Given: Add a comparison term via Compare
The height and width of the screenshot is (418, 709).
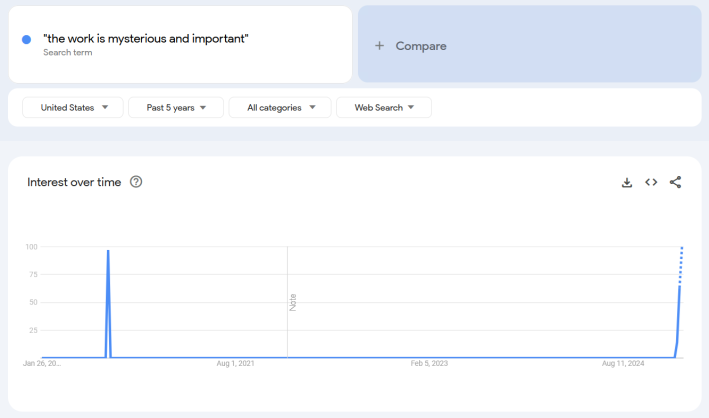Looking at the screenshot, I should pyautogui.click(x=529, y=44).
